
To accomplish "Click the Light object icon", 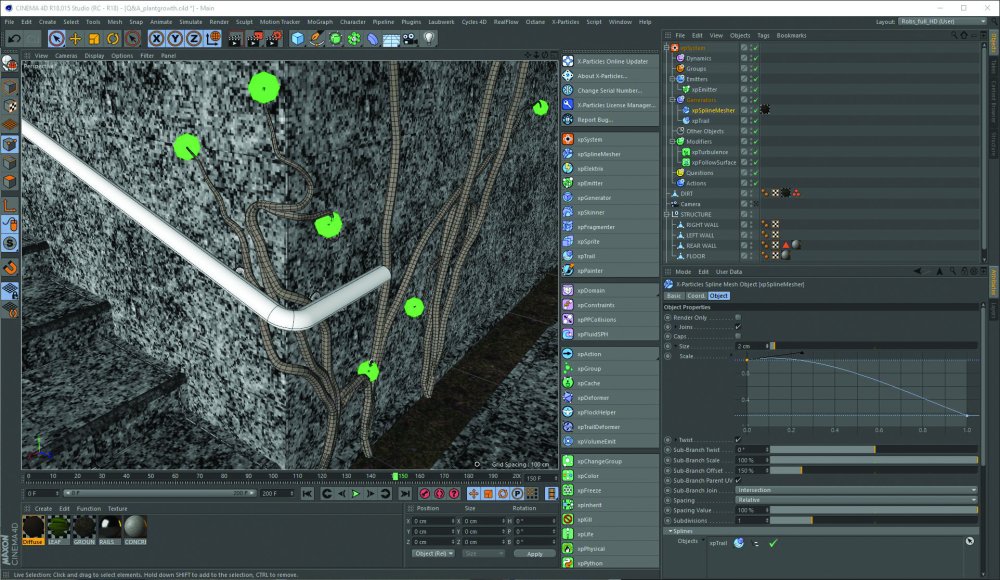I will pyautogui.click(x=429, y=39).
